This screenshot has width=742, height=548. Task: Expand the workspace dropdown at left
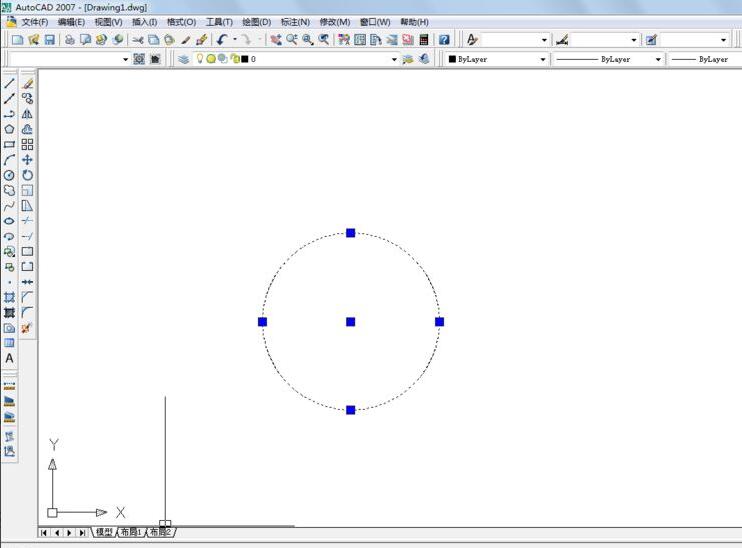[x=125, y=59]
